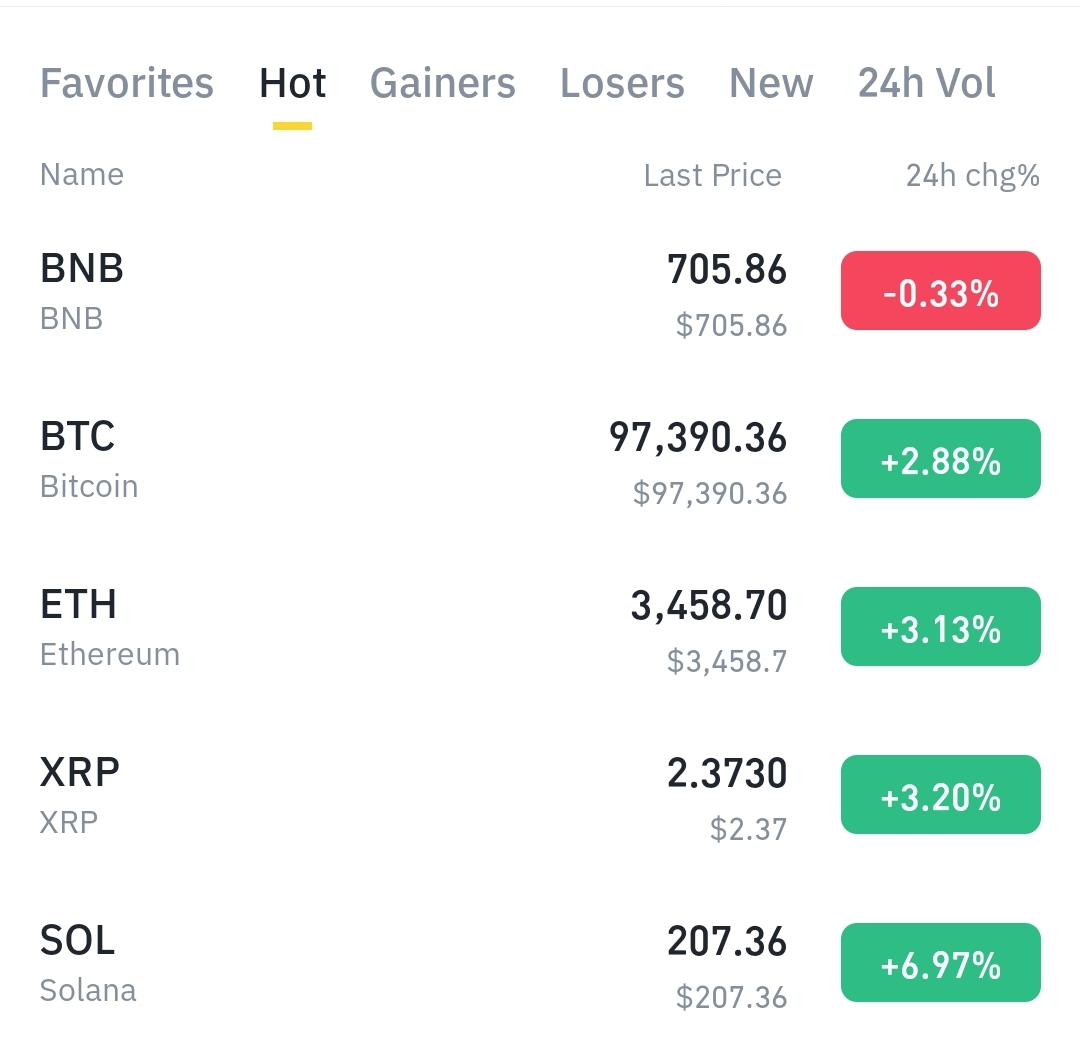Sort by Last Price column header

pos(712,176)
